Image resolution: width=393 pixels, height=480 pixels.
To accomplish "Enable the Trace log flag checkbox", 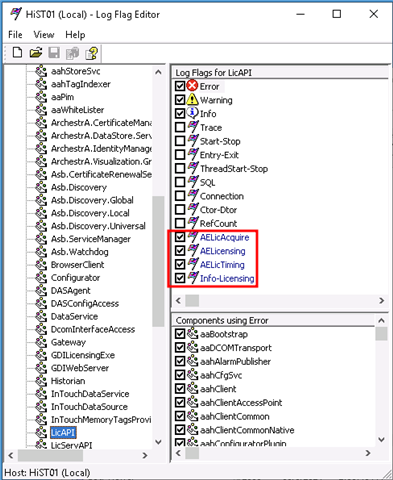I will tap(180, 127).
